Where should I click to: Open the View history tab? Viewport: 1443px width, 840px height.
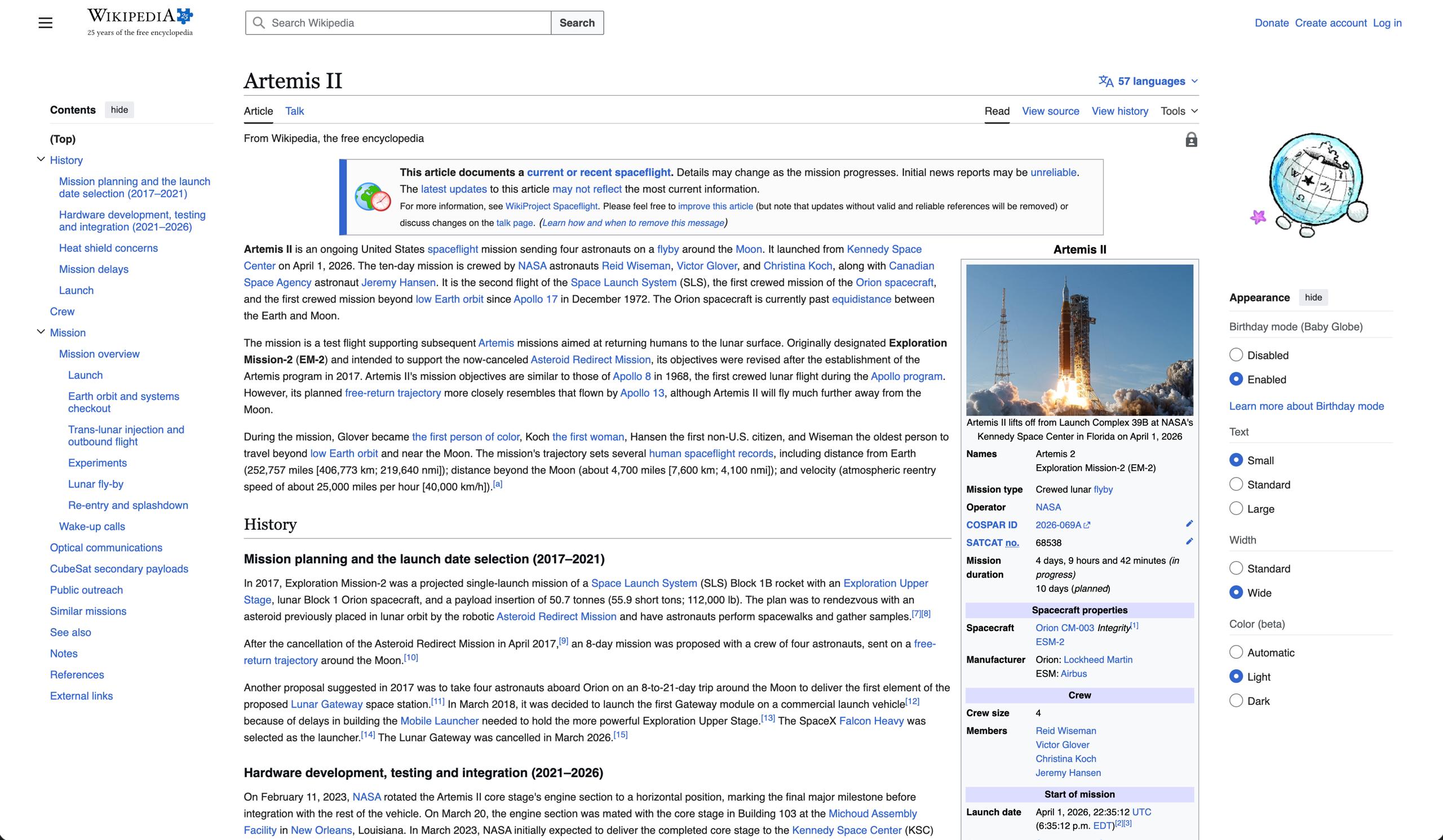pyautogui.click(x=1119, y=111)
